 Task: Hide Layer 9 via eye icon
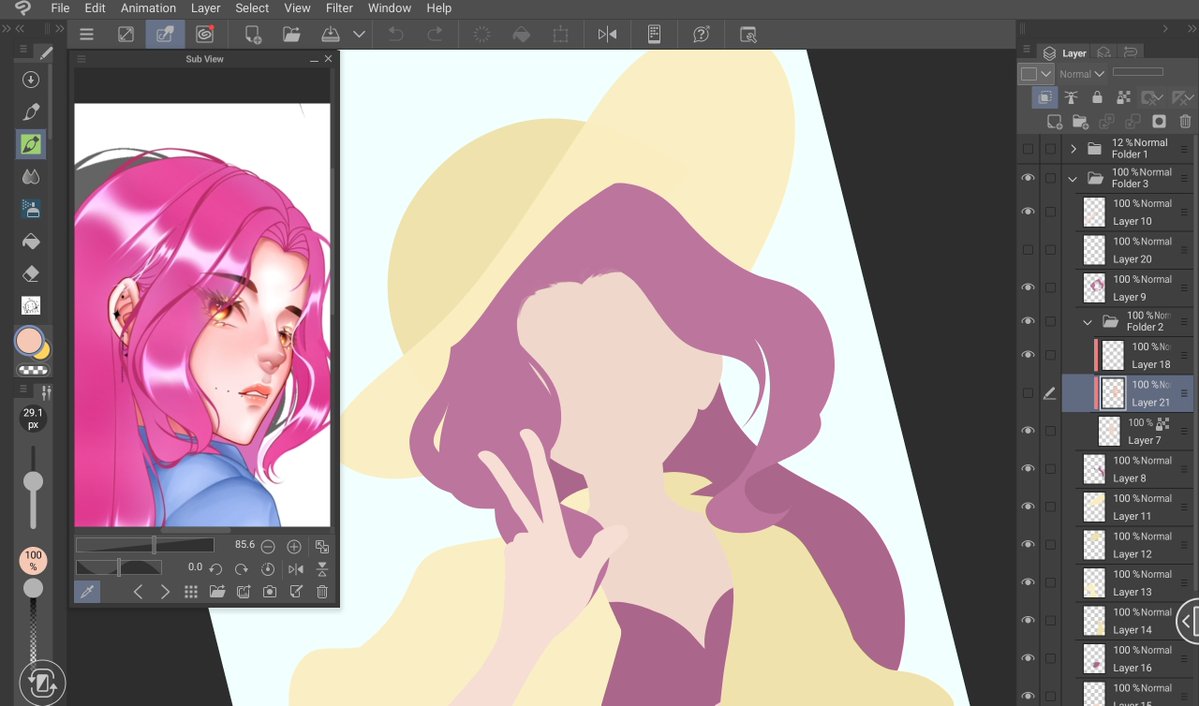[1028, 288]
